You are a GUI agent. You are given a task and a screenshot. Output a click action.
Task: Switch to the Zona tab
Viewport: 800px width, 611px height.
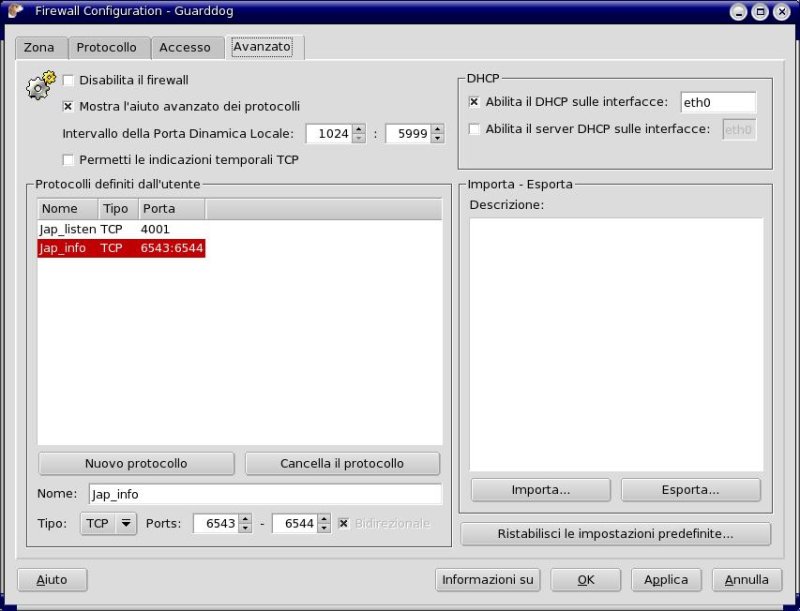[x=40, y=47]
